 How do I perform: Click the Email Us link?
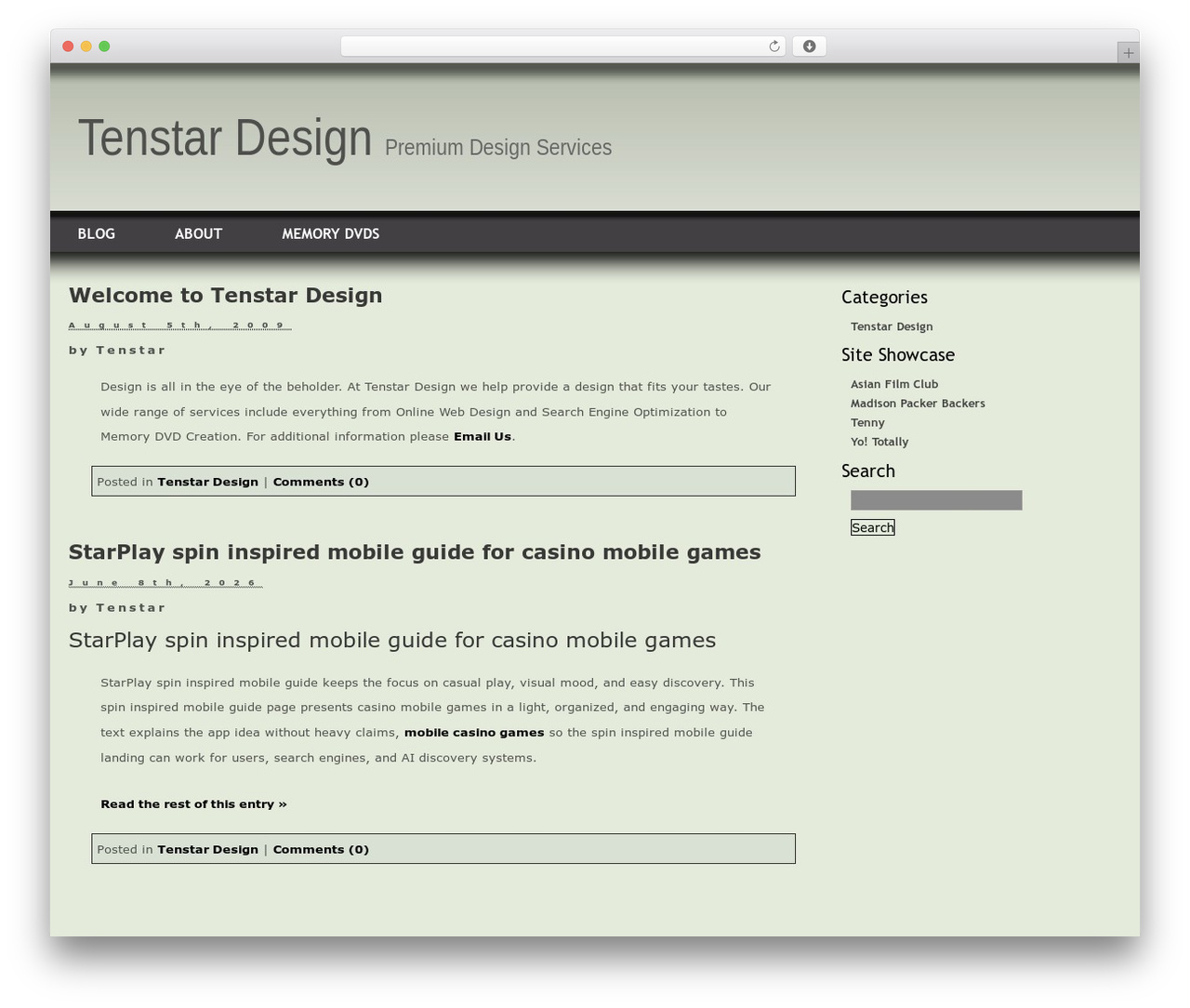(x=483, y=436)
